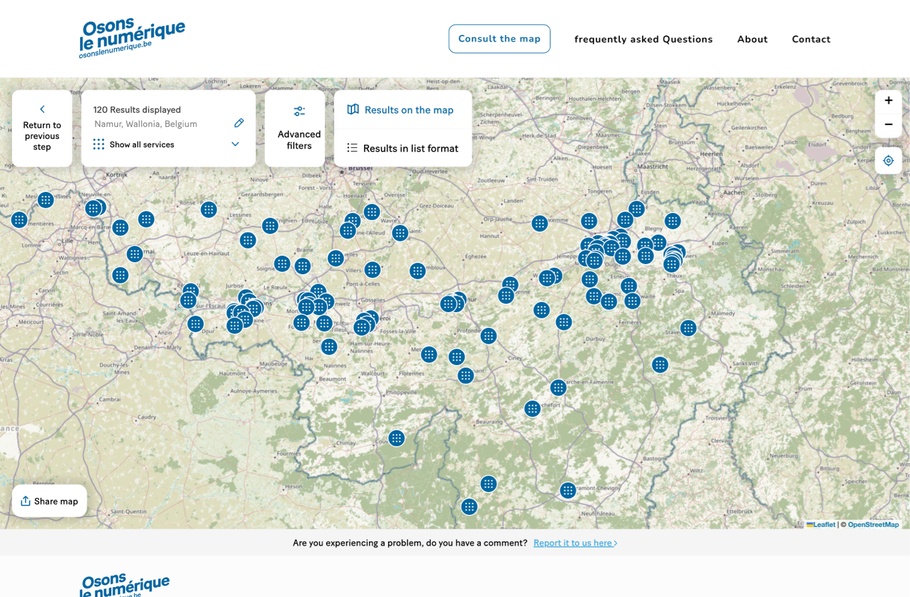Click the Namur, Wallonia, Belgium location field
Viewport: 910px width, 597px height.
click(146, 124)
